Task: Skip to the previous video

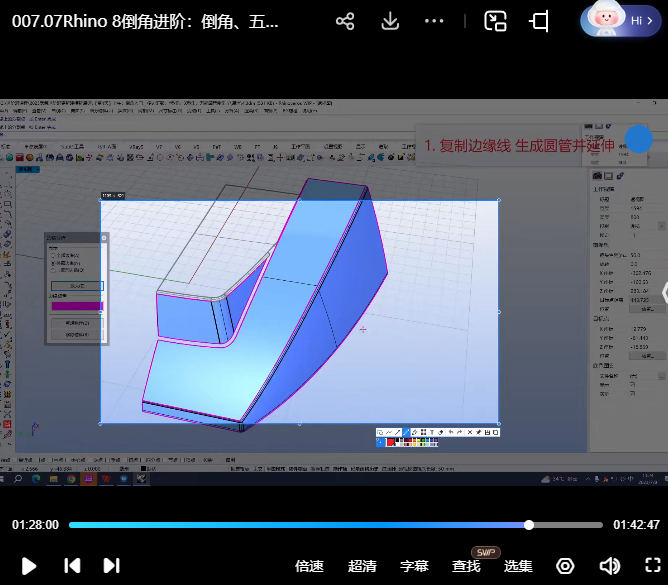Action: [x=72, y=566]
